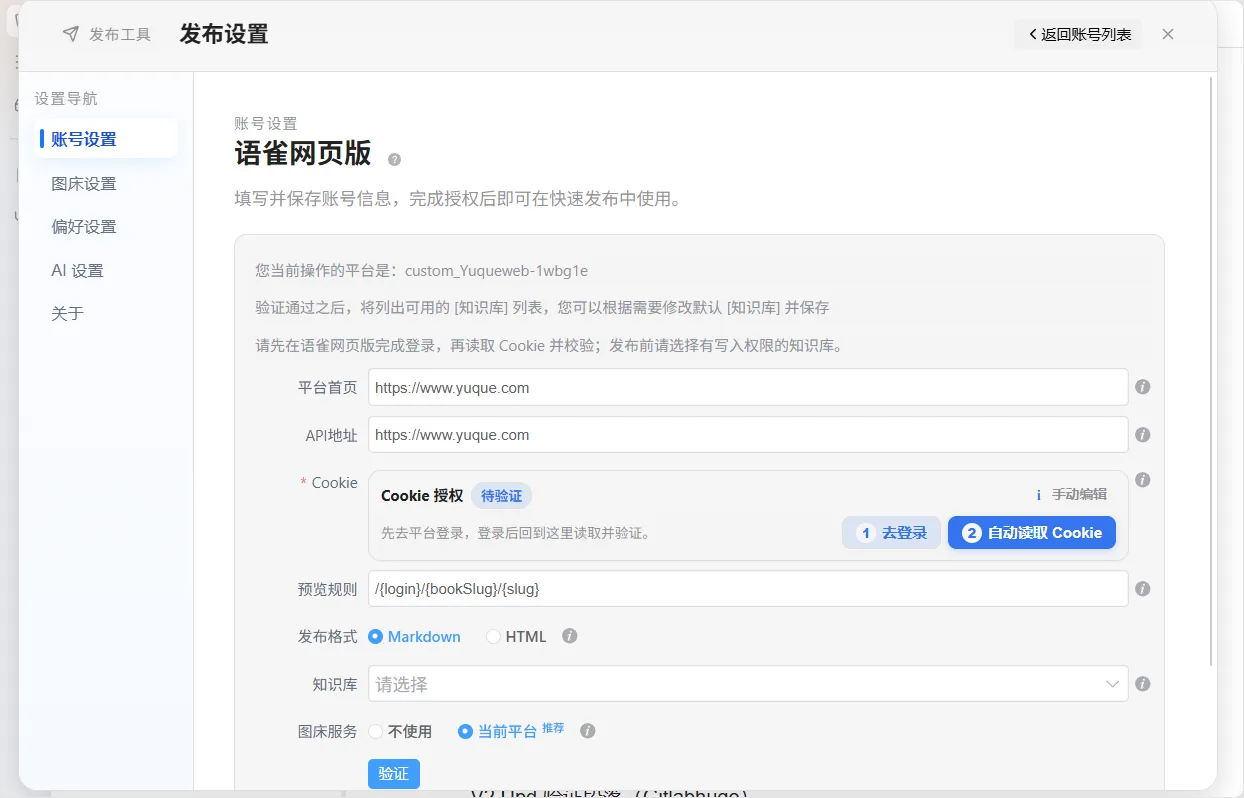Choose HTML as 发布格式

(517, 637)
